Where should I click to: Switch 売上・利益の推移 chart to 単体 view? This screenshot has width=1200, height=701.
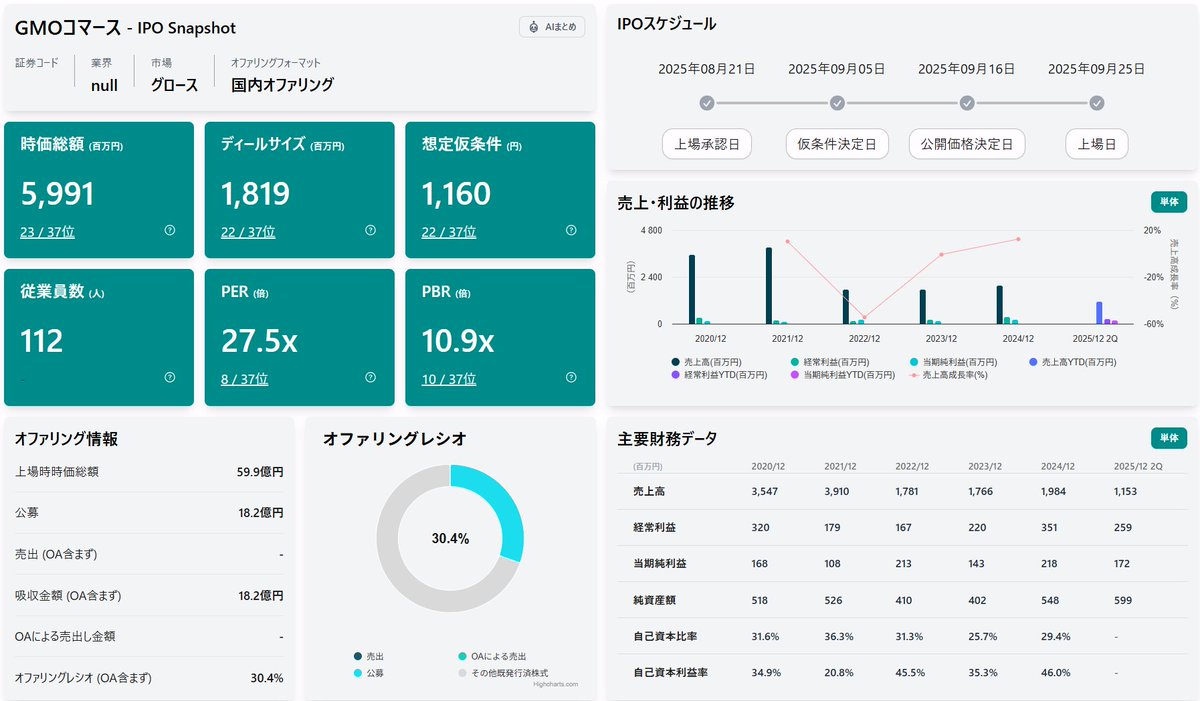(x=1169, y=201)
